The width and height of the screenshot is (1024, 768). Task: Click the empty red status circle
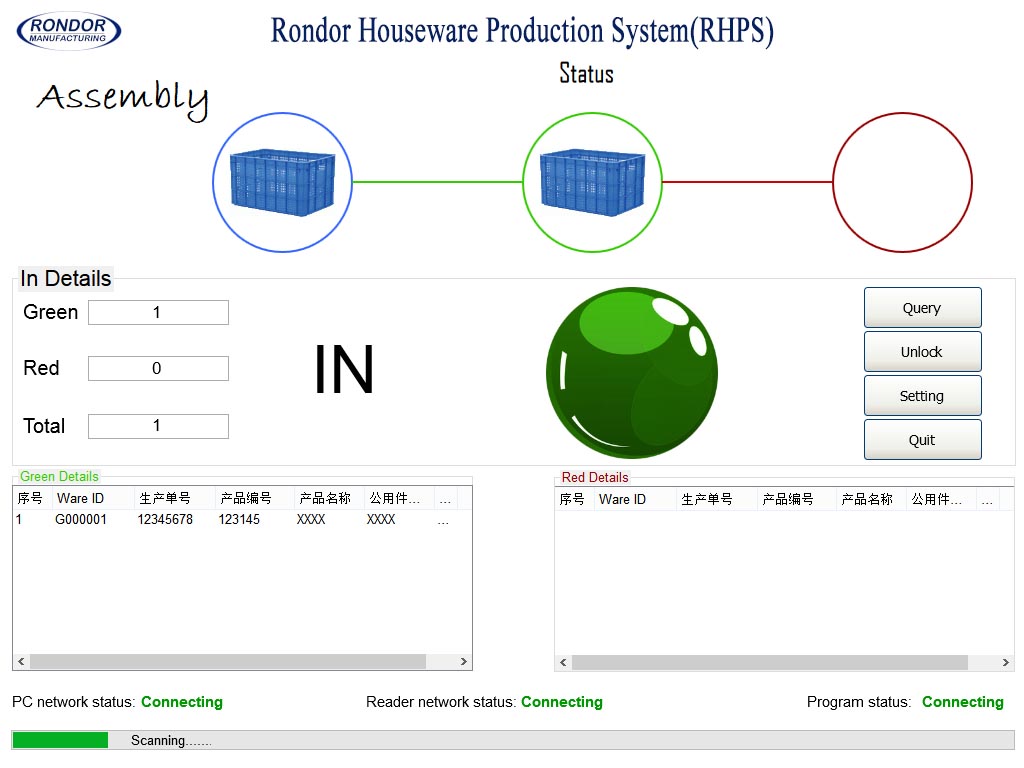902,182
